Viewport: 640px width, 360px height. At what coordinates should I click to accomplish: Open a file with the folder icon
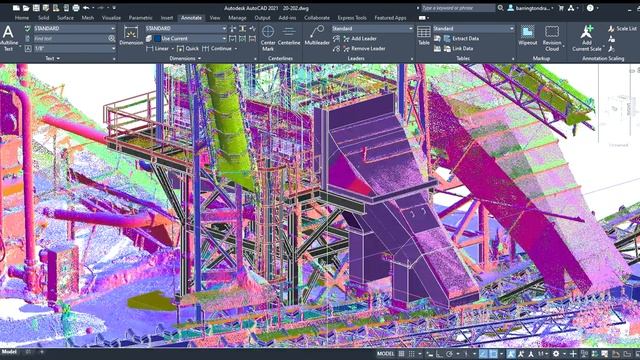(x=26, y=8)
